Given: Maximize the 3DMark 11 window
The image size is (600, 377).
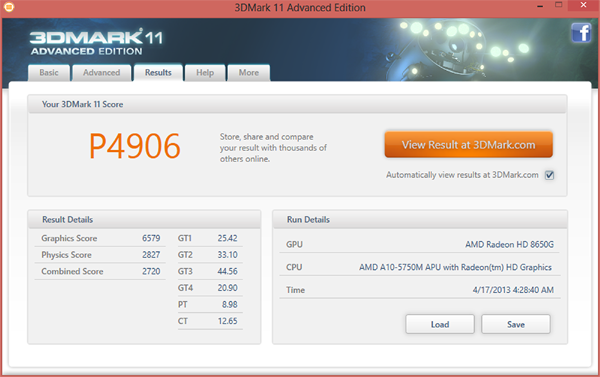Looking at the screenshot, I should [558, 5].
